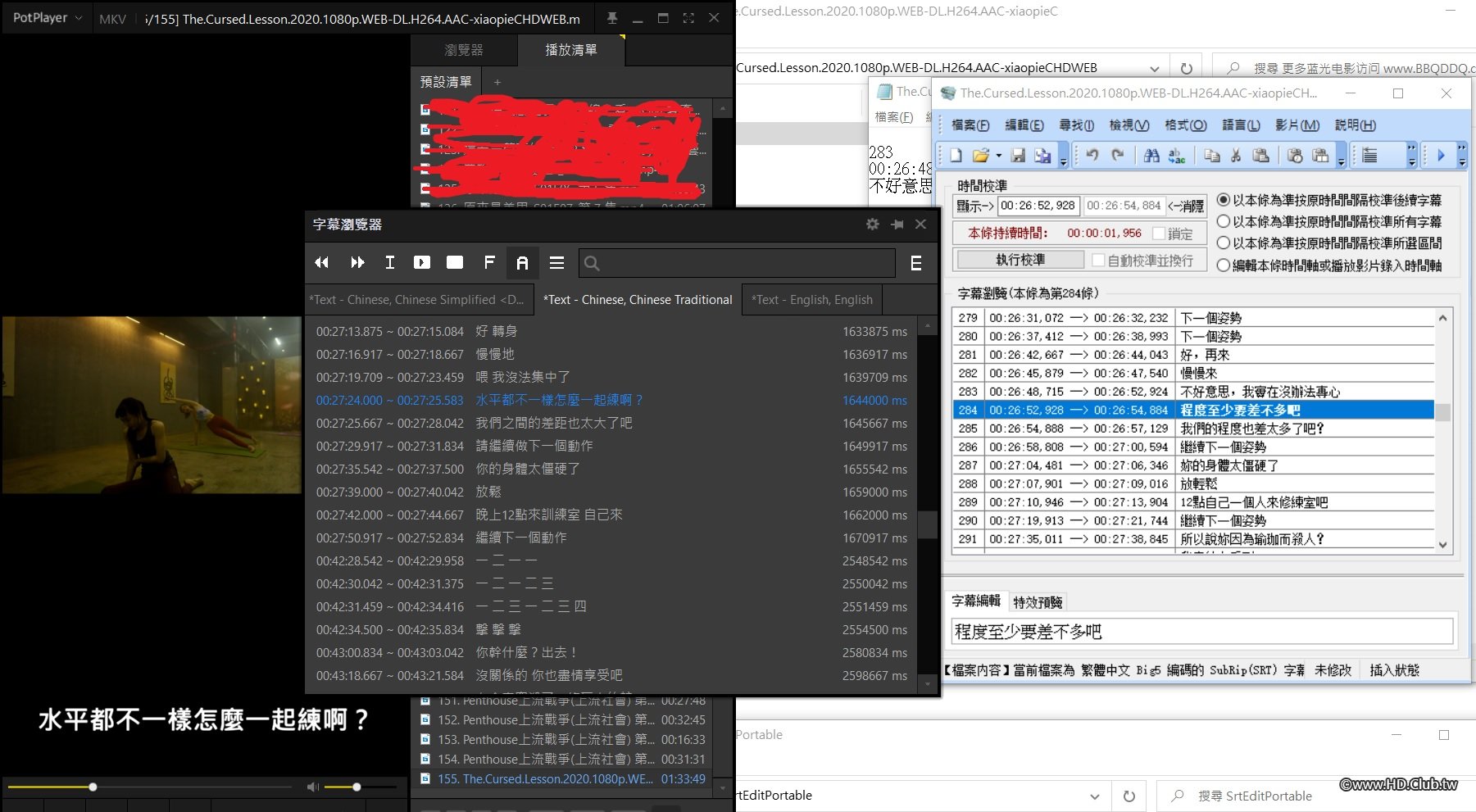Screen dimensions: 1476x812
Task: Cut selection with the scissors icon
Action: coord(1237,155)
